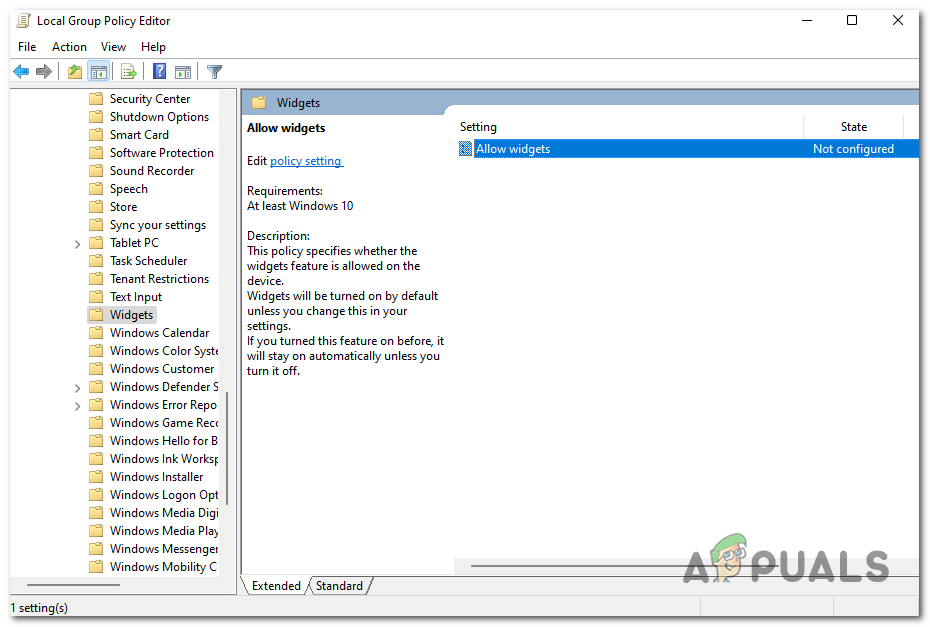Click the Not configured state cell

[853, 148]
